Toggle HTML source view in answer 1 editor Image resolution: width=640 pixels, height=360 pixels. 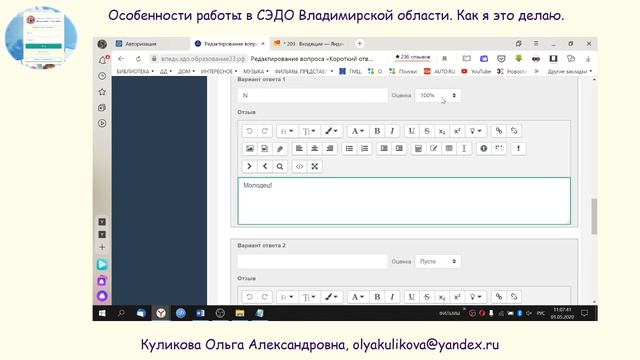(x=299, y=166)
